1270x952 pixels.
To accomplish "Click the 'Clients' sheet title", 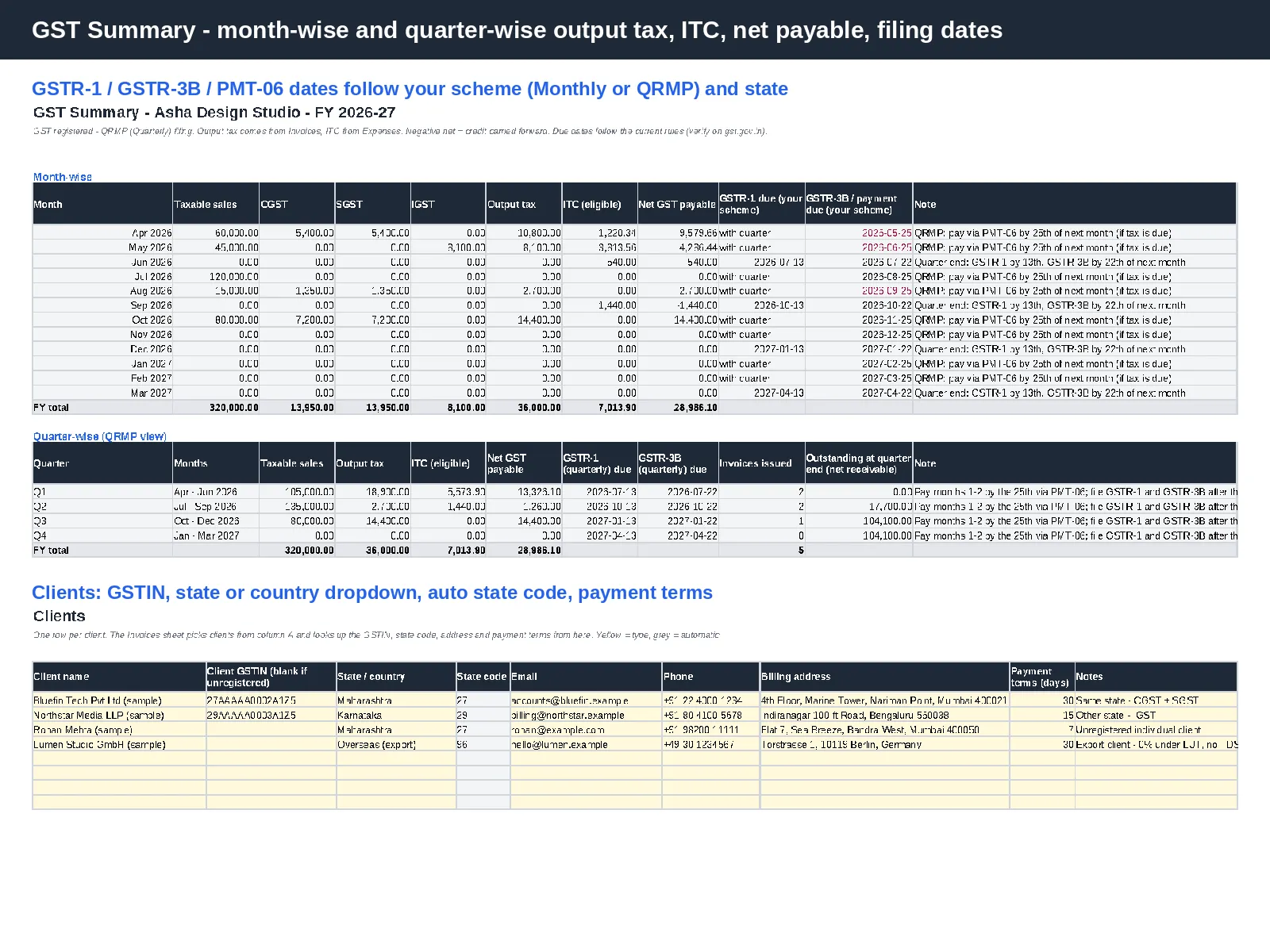I will tap(60, 616).
